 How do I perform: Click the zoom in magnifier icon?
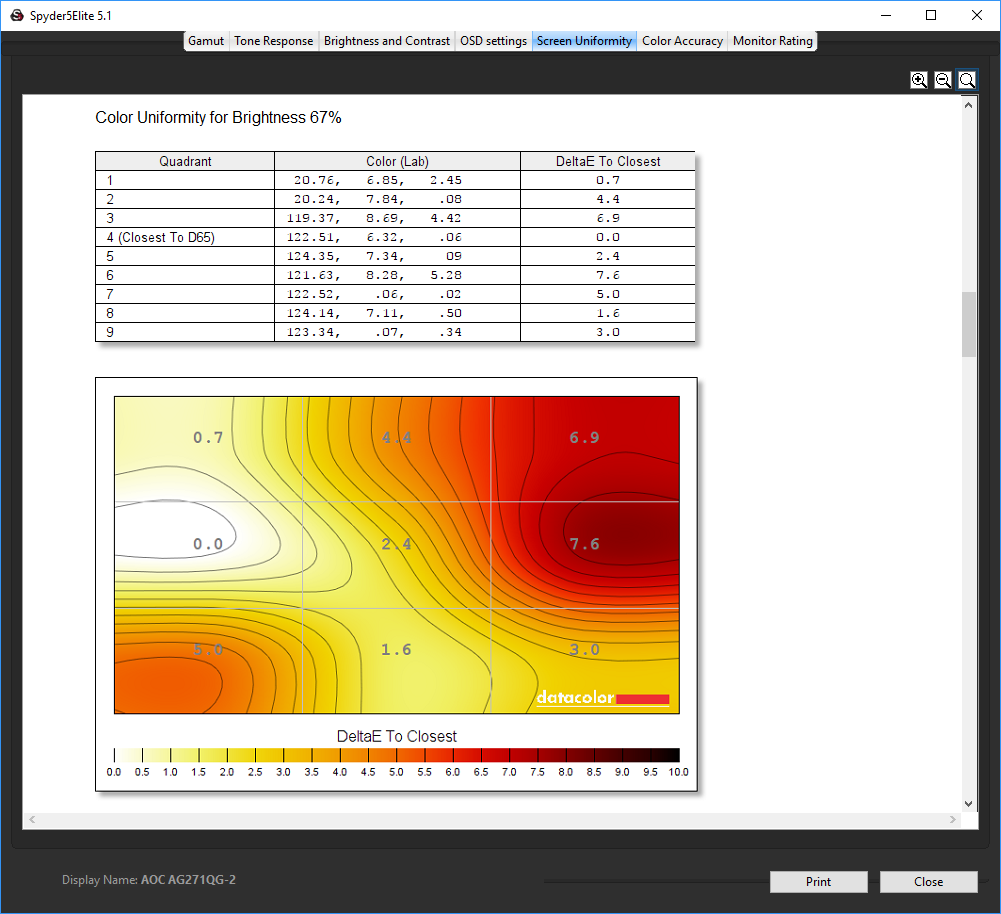coord(919,80)
